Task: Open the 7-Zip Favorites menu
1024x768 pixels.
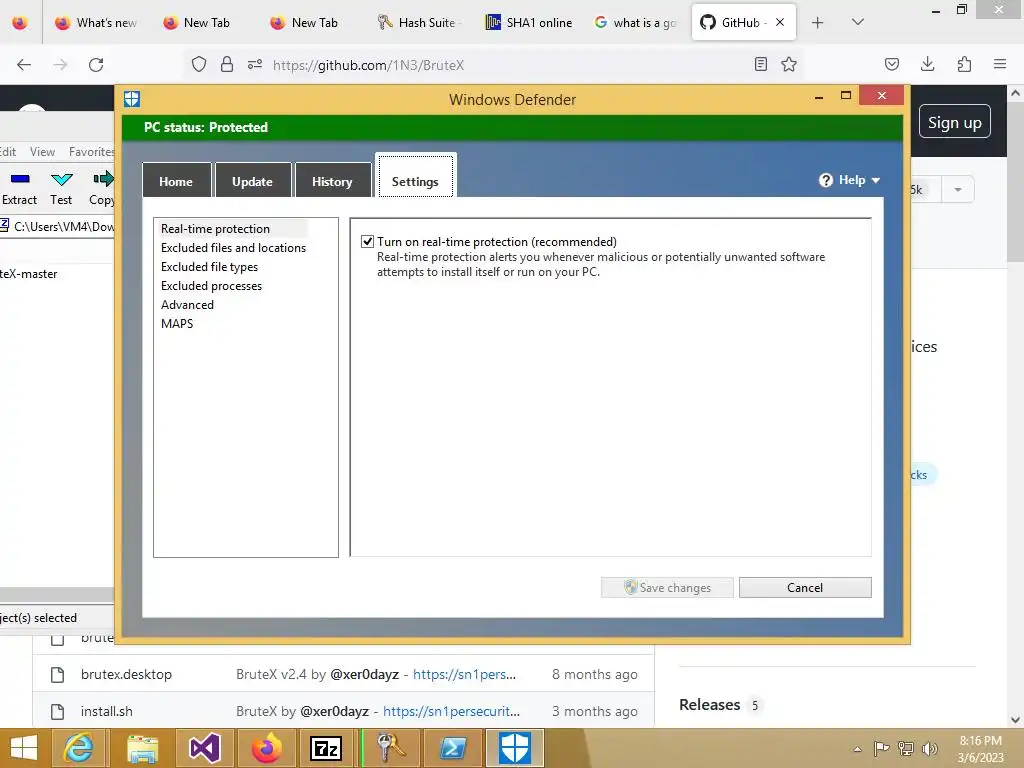Action: (91, 152)
